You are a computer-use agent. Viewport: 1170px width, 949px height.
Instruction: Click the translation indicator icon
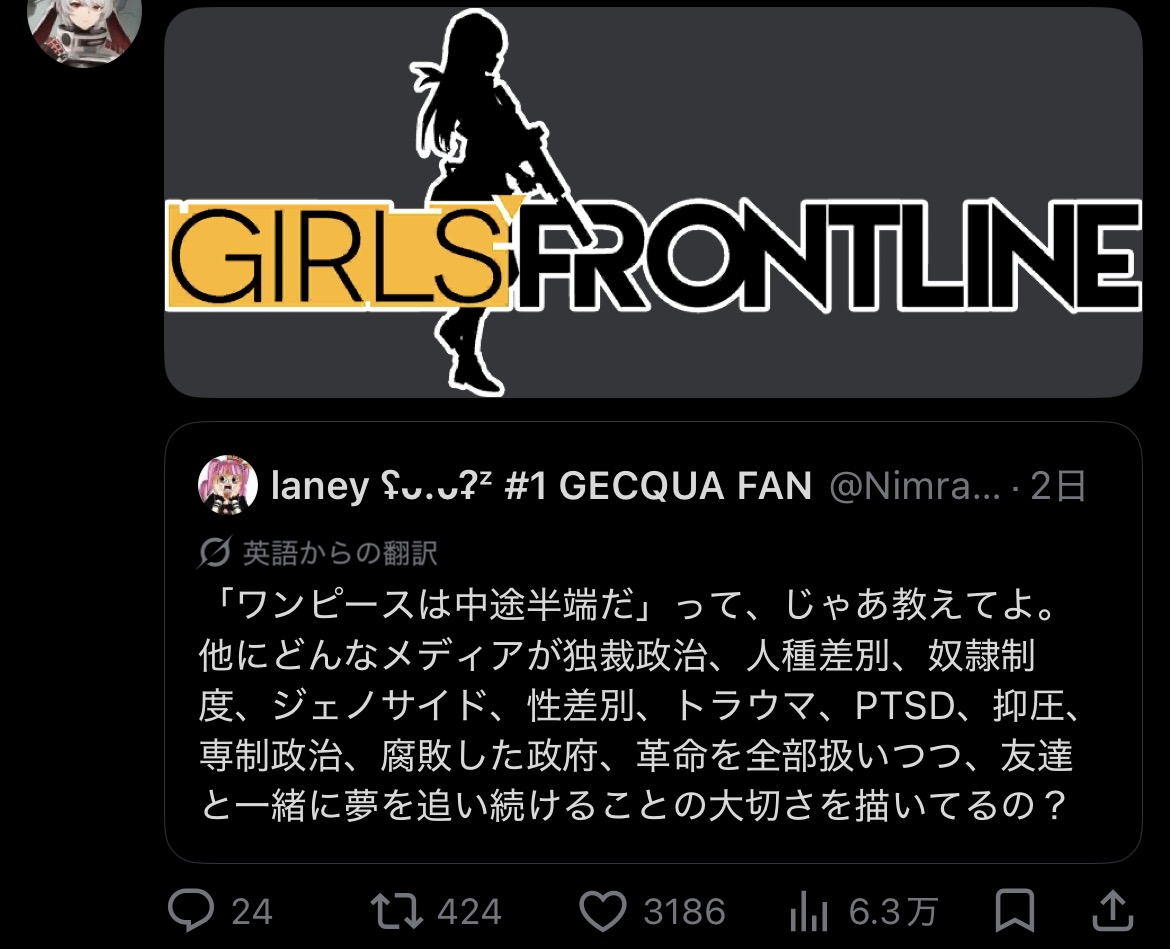pos(215,552)
